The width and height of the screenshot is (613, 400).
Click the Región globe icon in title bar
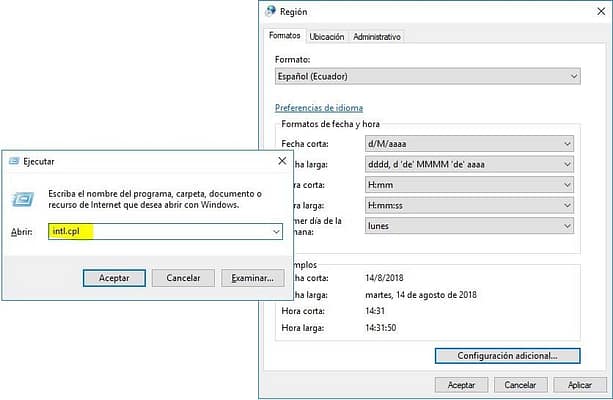click(270, 11)
